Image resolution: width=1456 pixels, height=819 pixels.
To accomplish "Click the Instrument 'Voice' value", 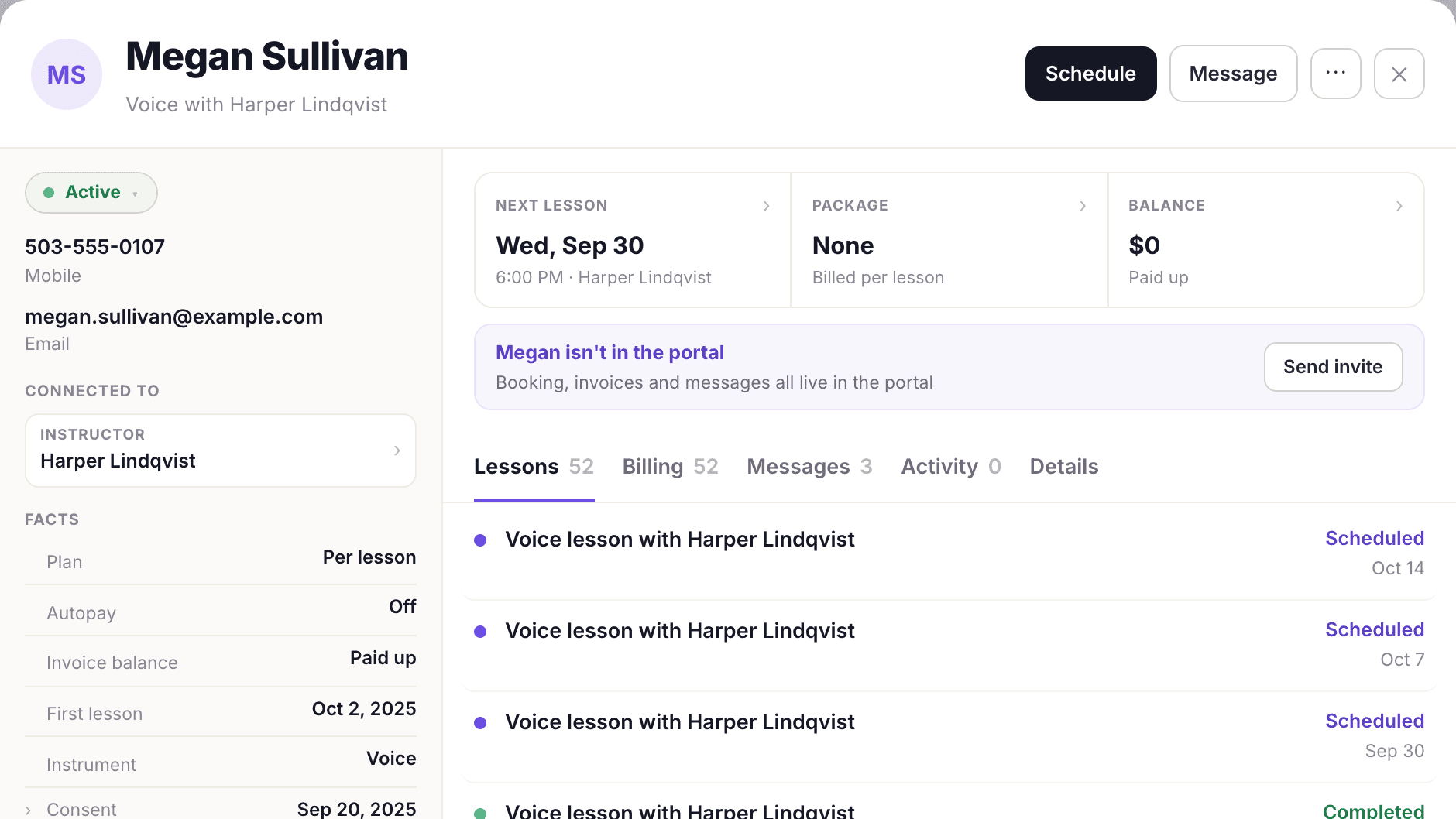I will pyautogui.click(x=391, y=759).
